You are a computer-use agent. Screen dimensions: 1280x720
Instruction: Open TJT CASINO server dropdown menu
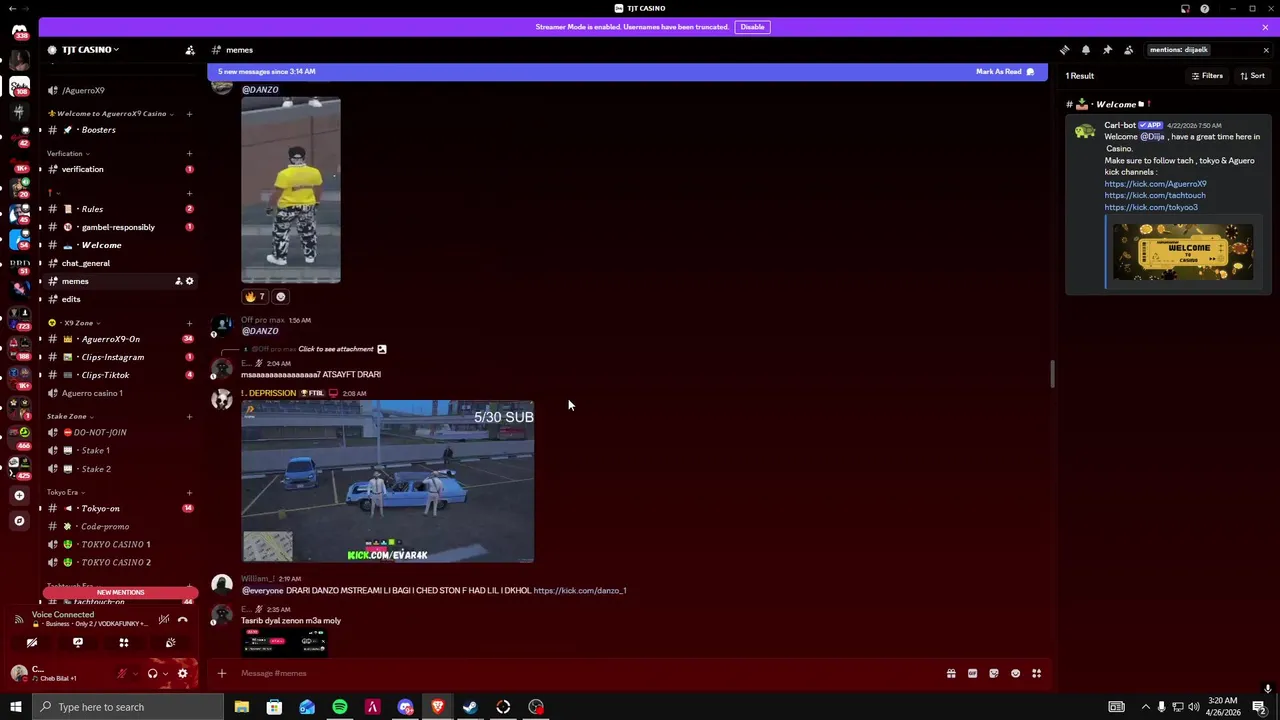pos(90,50)
